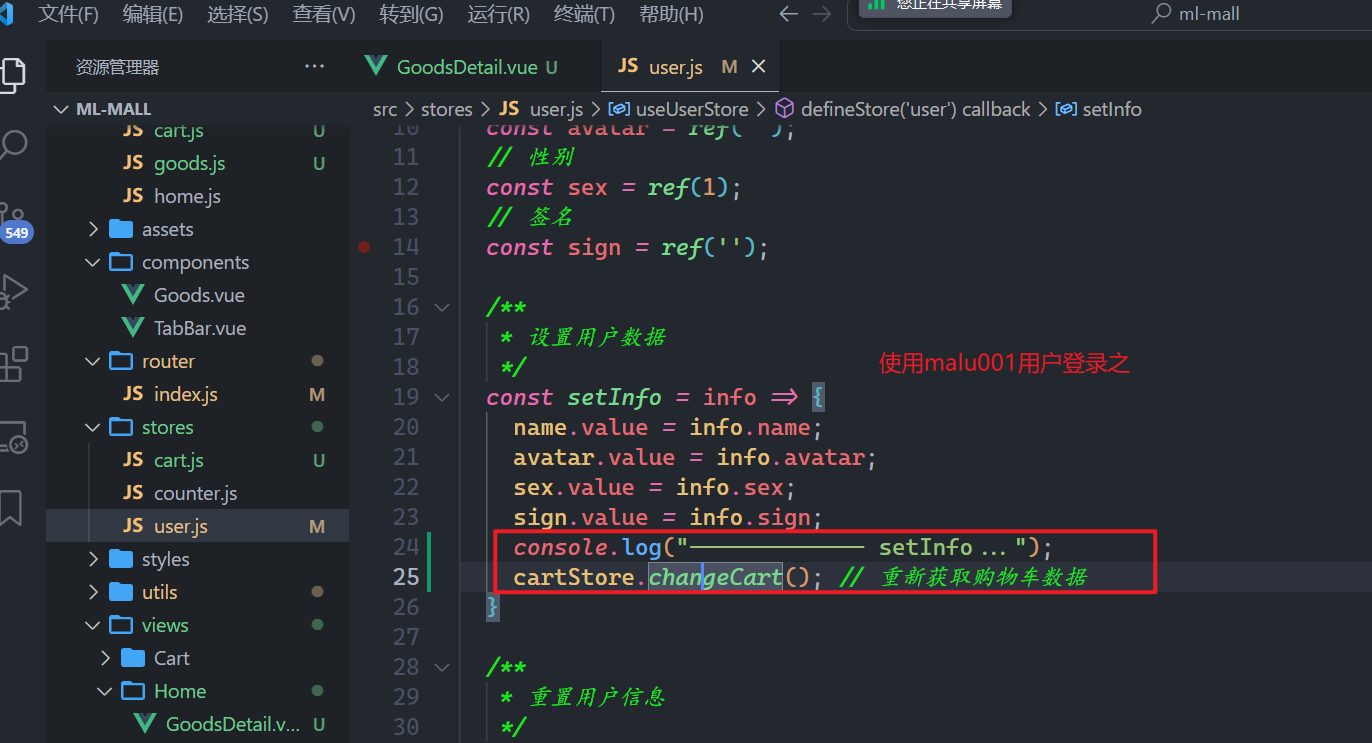
Task: Click changeCart on line 25
Action: point(715,577)
